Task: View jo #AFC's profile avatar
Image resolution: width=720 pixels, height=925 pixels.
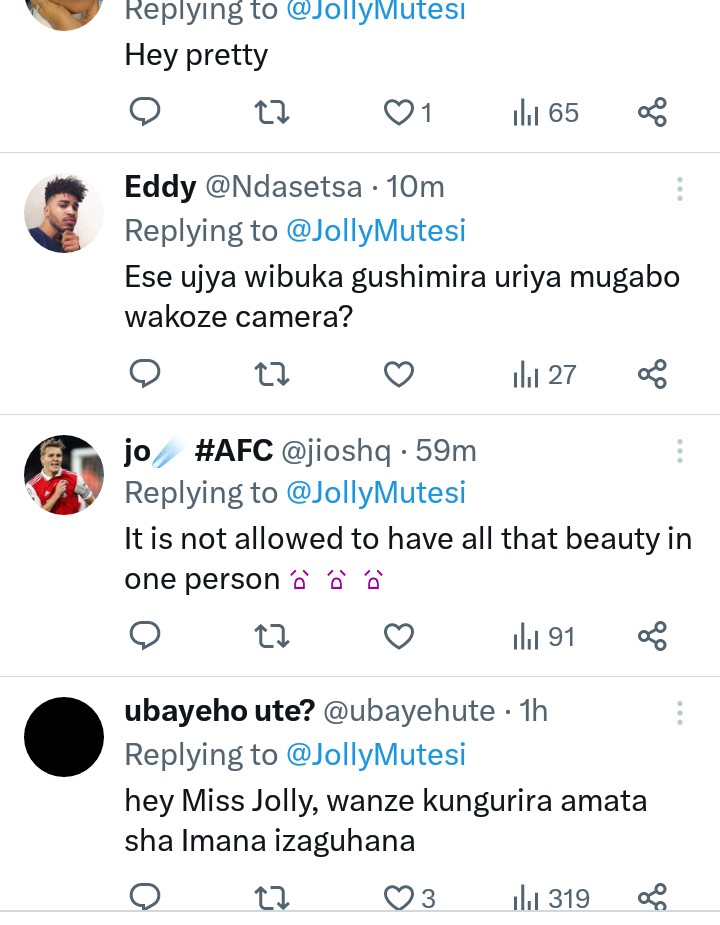Action: tap(64, 474)
